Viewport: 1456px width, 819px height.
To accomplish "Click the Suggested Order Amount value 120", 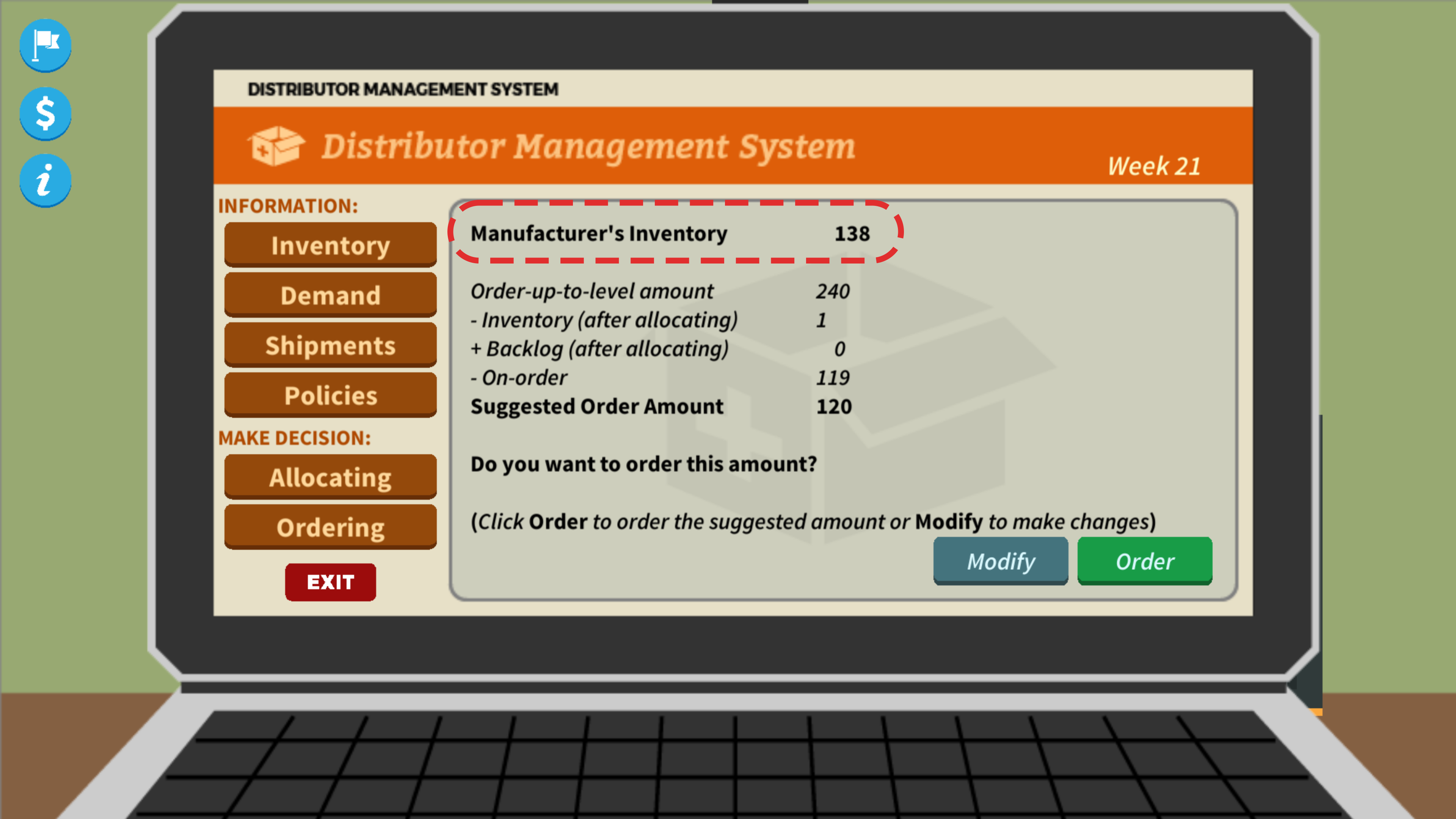I will coord(834,406).
